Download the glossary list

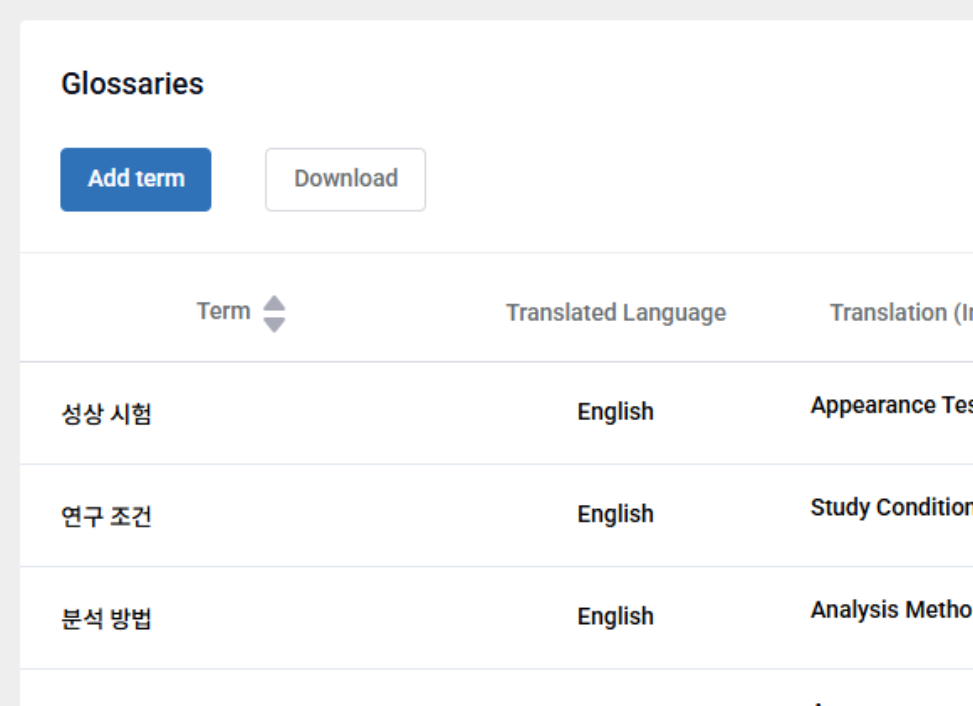coord(345,180)
